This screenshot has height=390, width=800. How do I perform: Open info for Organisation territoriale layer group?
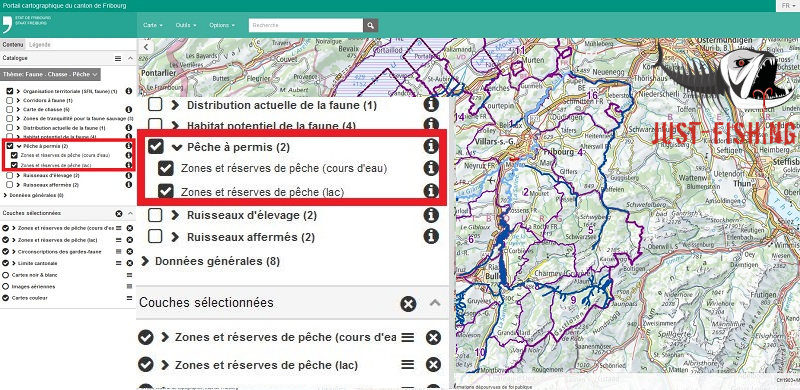pos(129,91)
